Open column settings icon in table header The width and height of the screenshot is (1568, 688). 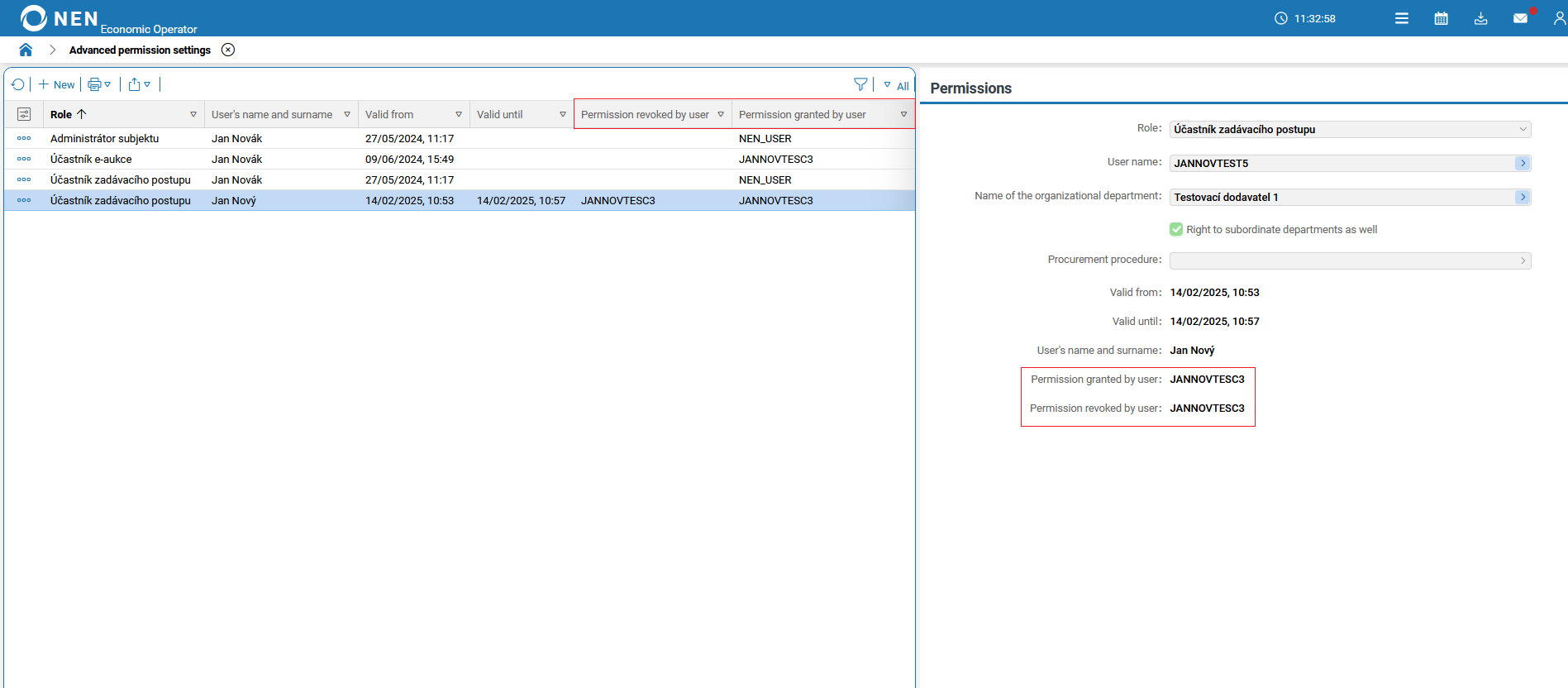pos(24,114)
